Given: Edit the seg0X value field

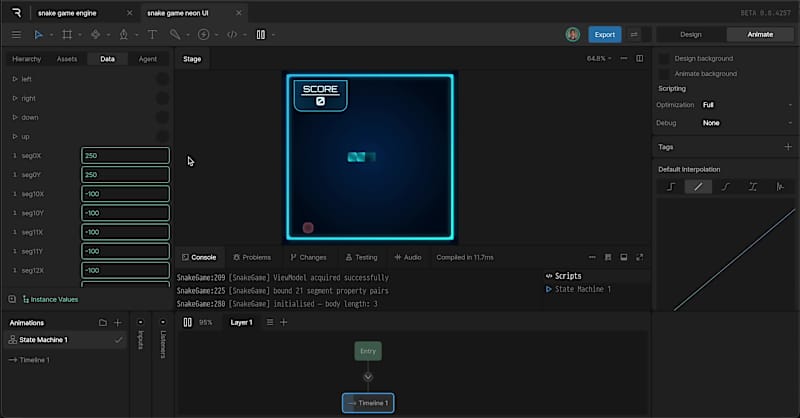Looking at the screenshot, I should [126, 156].
